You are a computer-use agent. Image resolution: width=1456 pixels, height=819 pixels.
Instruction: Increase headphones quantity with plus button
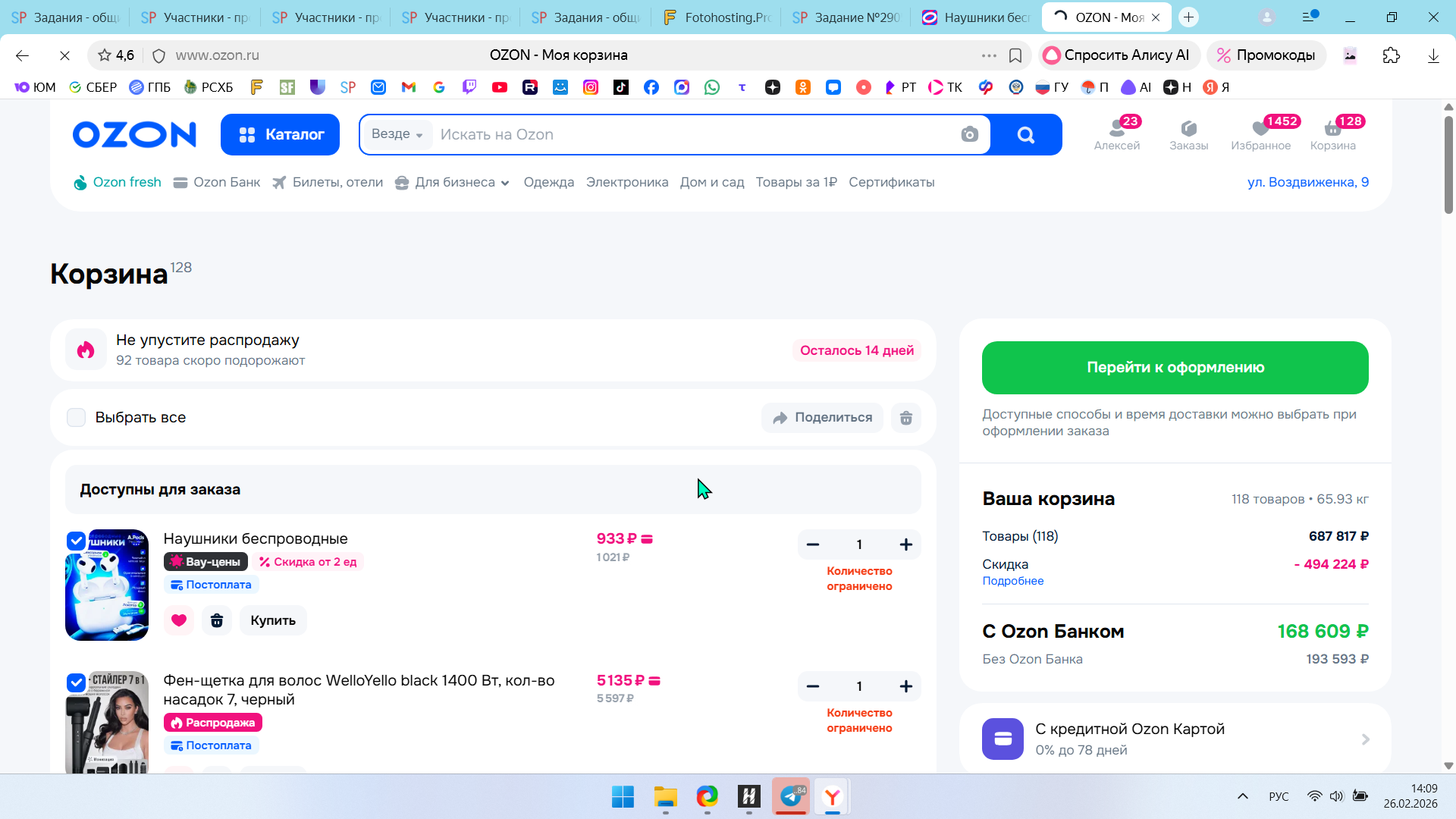click(905, 544)
